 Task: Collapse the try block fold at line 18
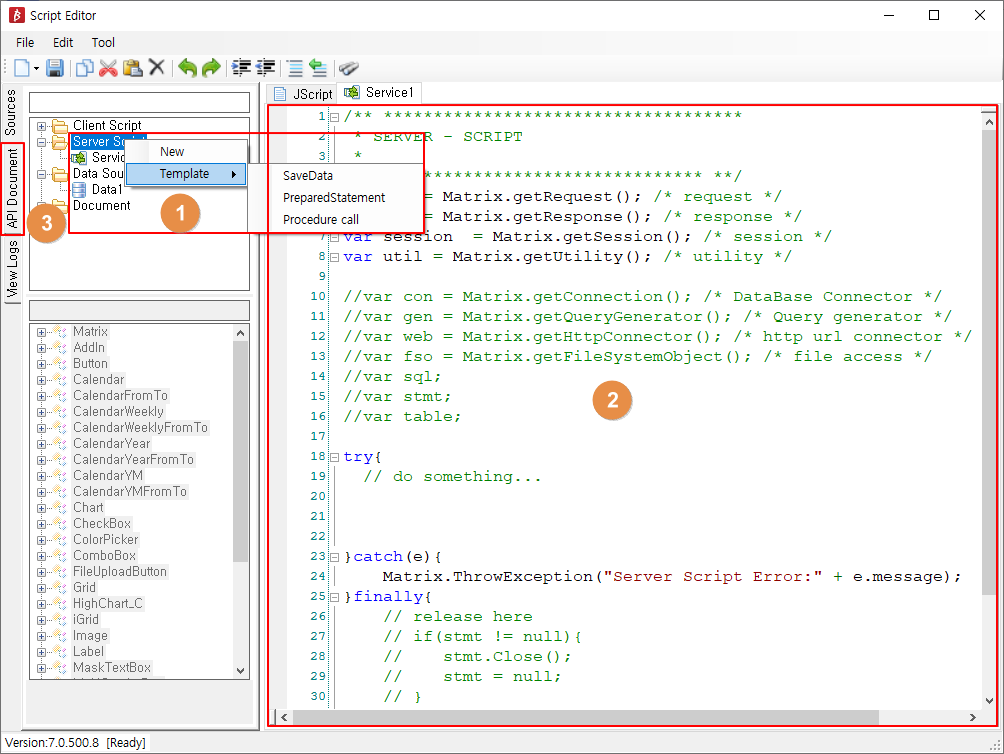pos(334,458)
